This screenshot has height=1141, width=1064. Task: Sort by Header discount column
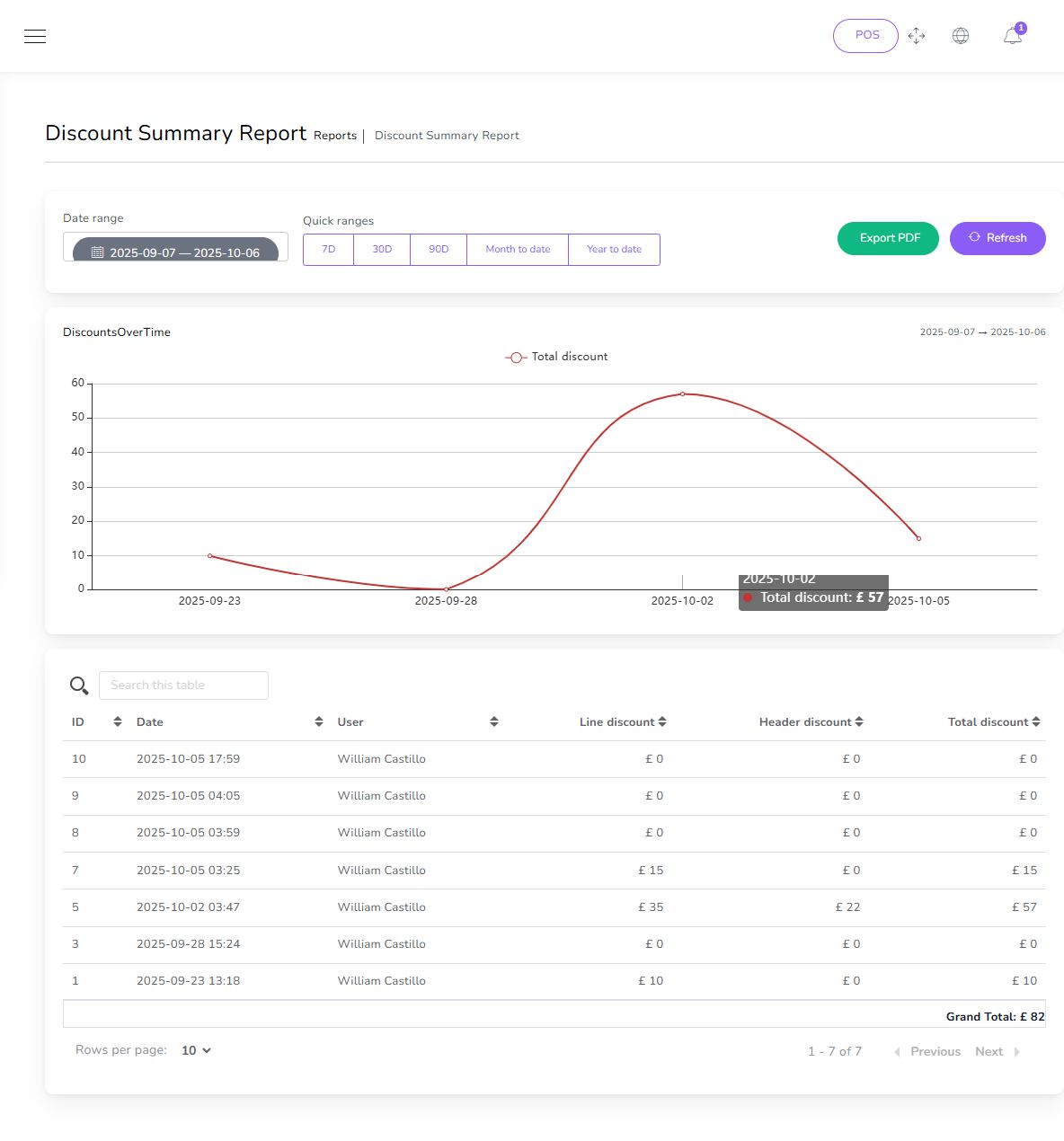click(x=811, y=722)
